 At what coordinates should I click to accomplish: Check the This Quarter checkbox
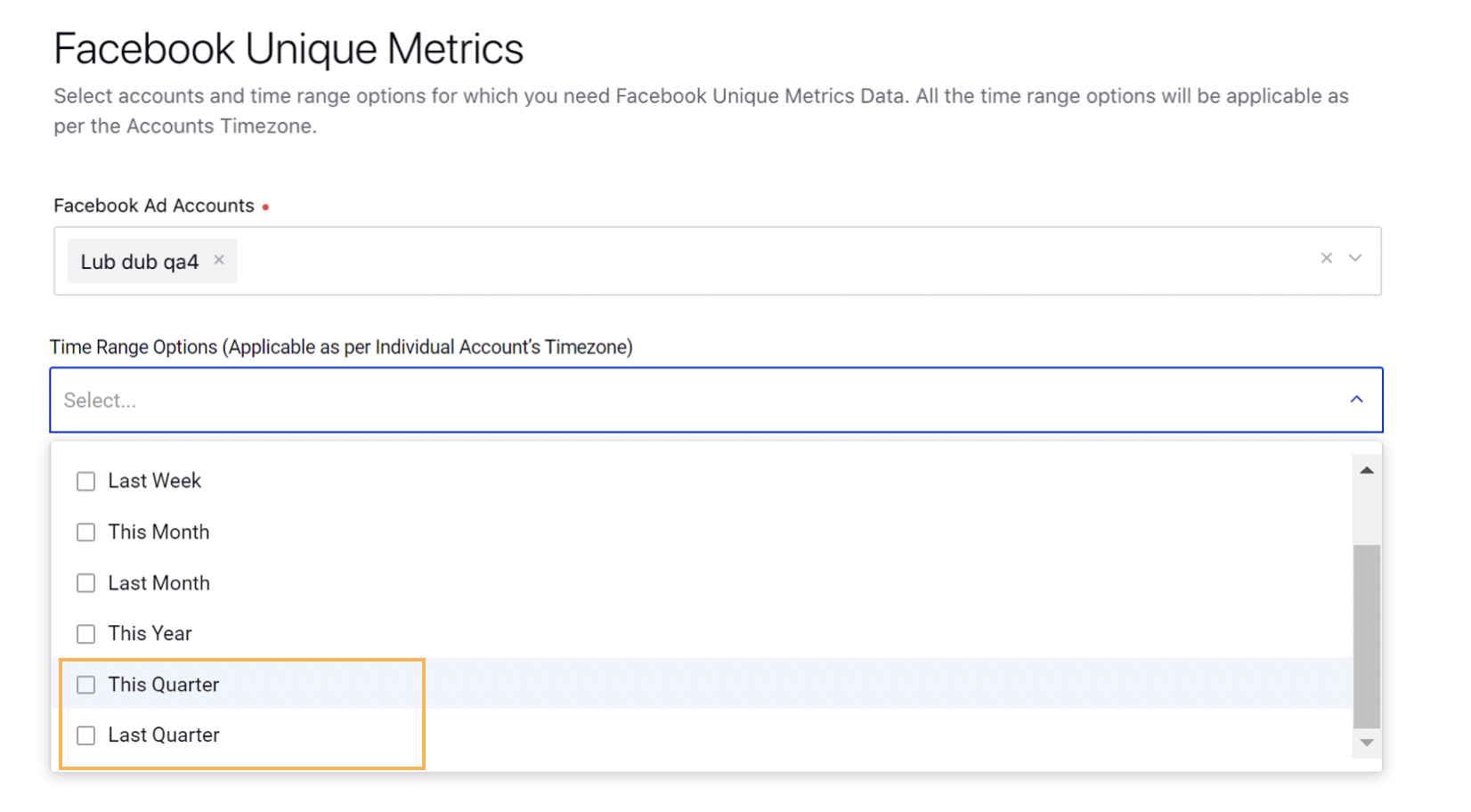[86, 685]
